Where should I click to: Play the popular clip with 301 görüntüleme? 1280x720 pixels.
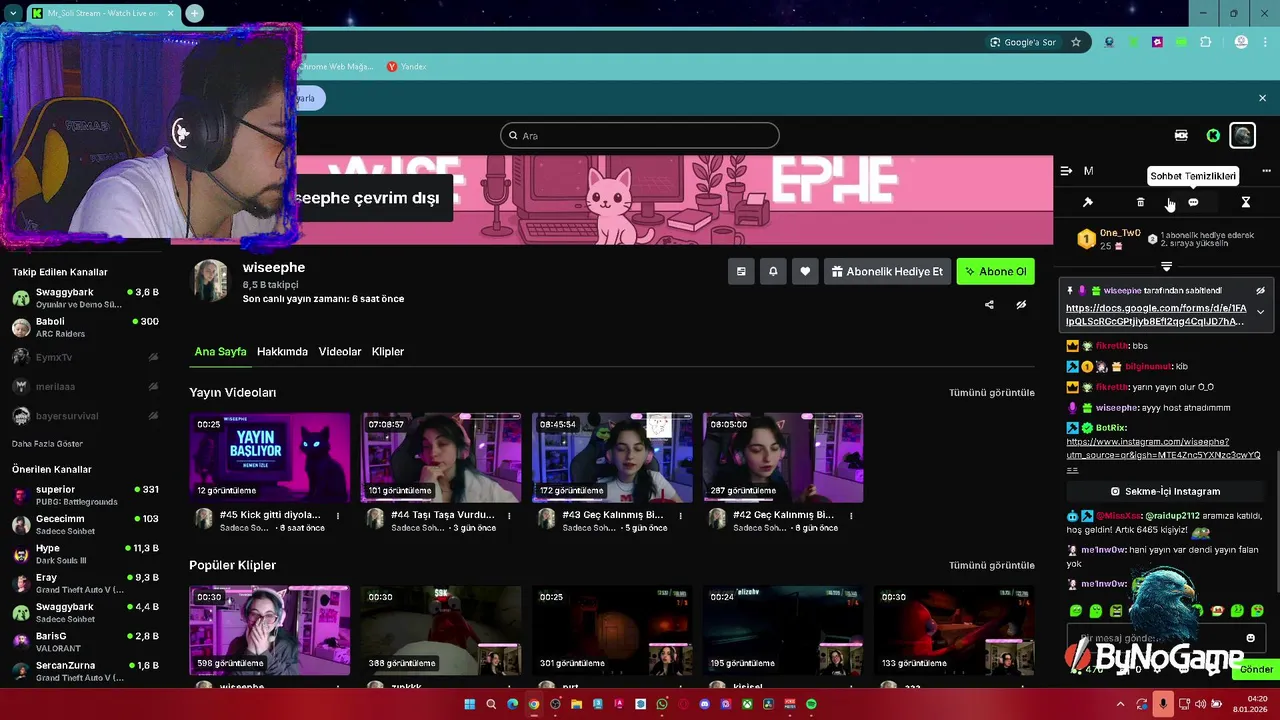(x=612, y=631)
